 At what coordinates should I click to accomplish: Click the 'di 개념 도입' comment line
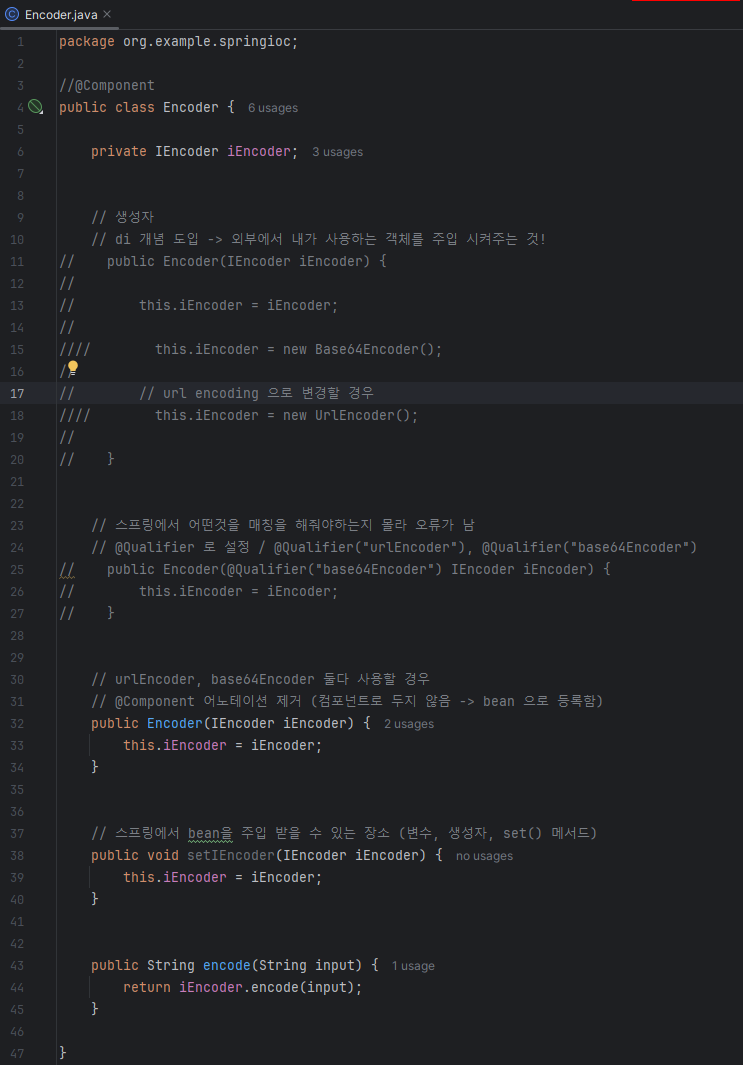click(319, 239)
